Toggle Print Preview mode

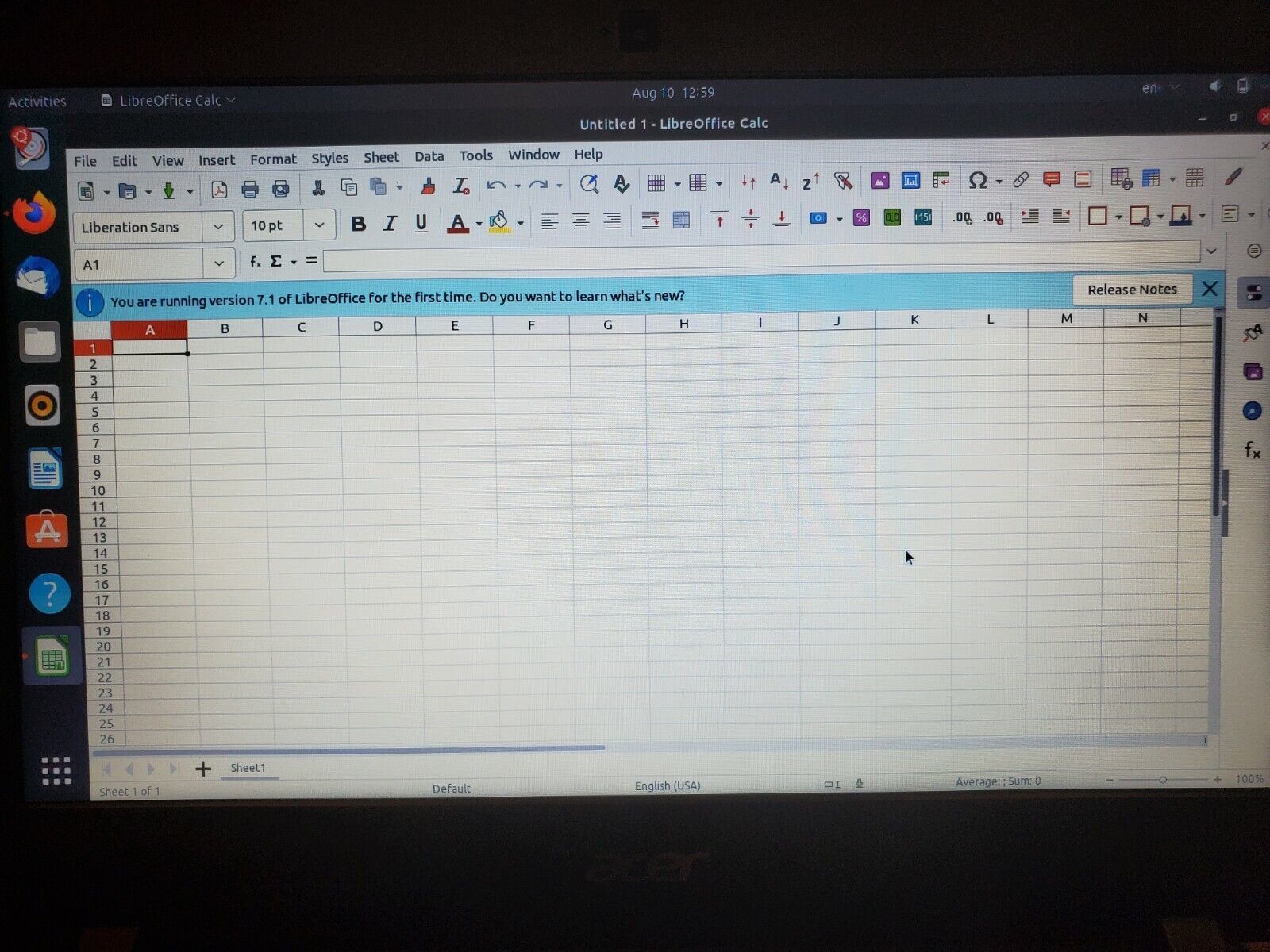coord(281,189)
